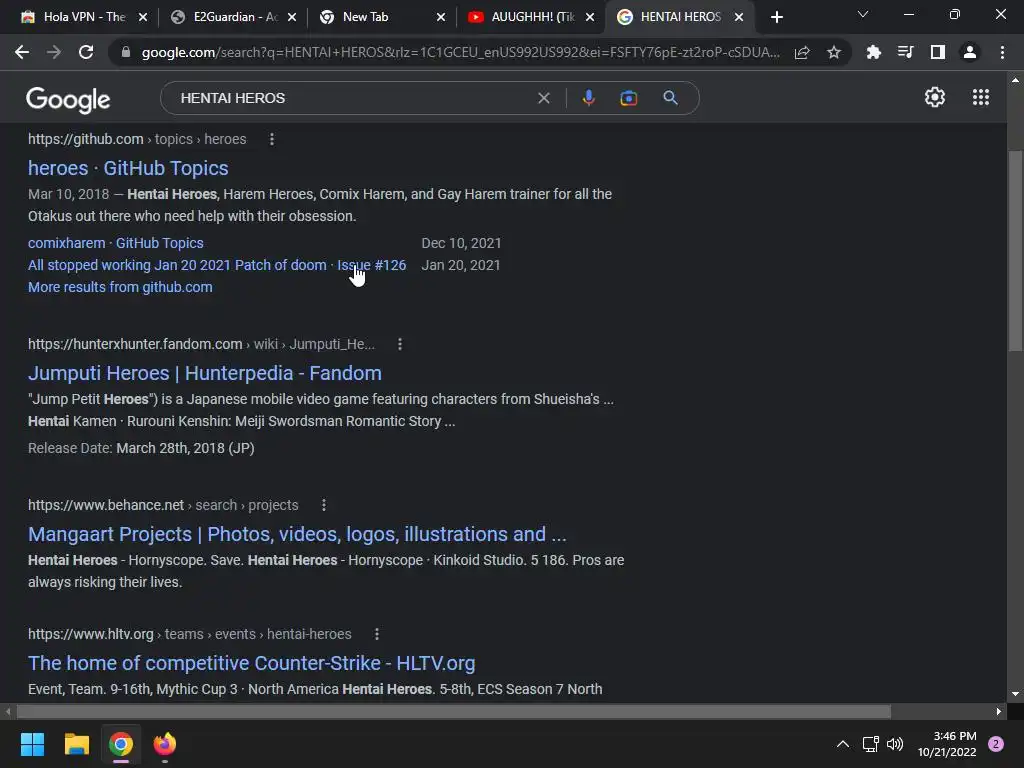Click the address bar URL
This screenshot has width=1024, height=768.
tap(460, 52)
